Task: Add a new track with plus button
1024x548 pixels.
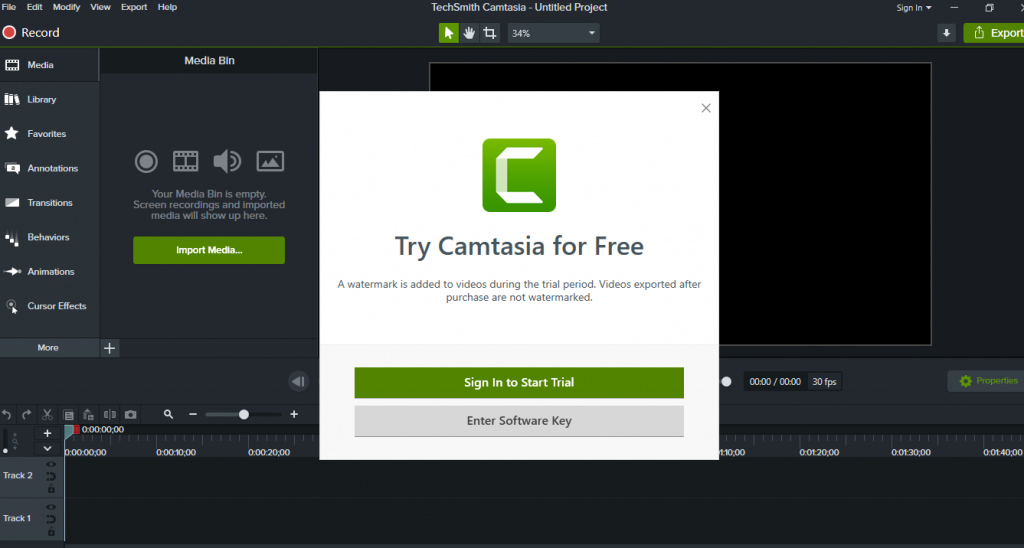Action: [x=47, y=433]
